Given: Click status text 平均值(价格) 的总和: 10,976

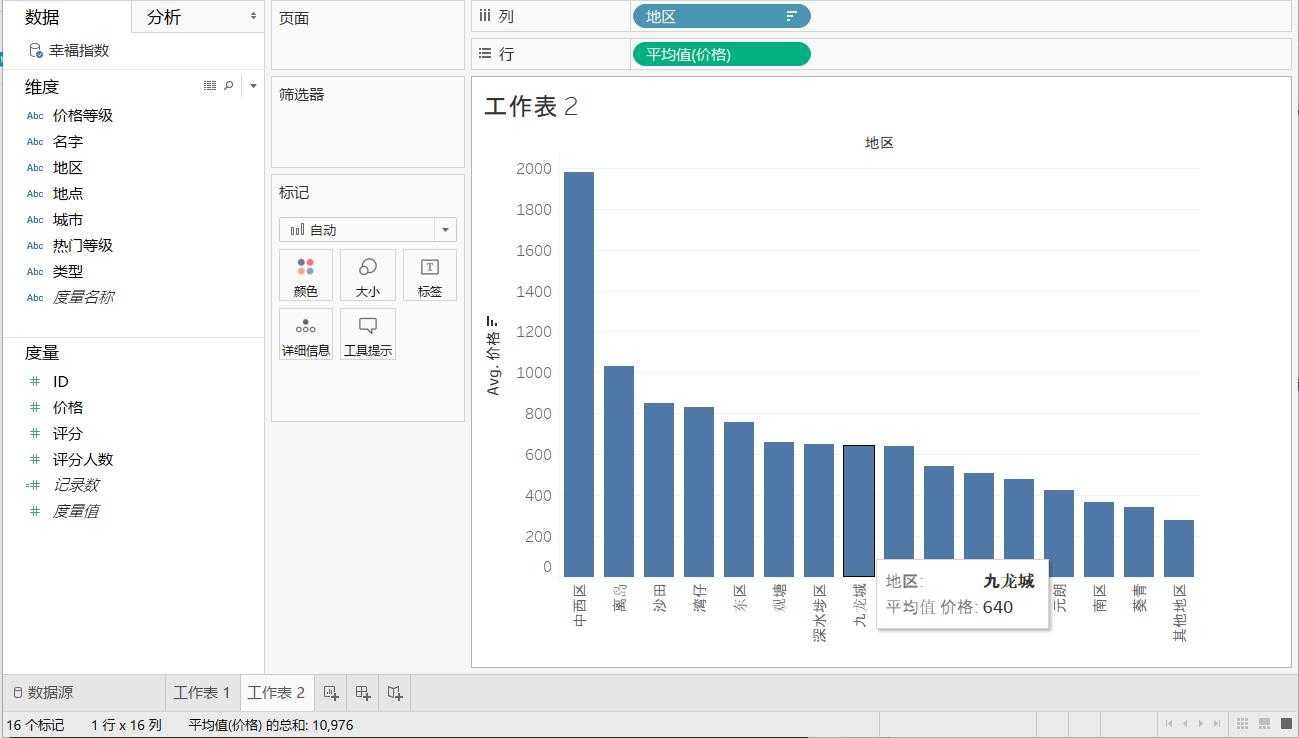Looking at the screenshot, I should [x=271, y=725].
